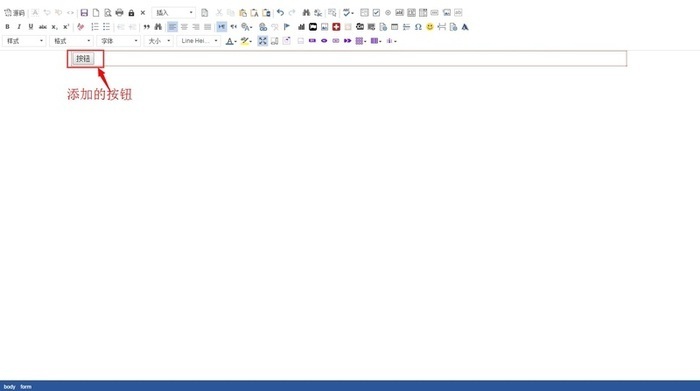
Task: Click the block quote icon
Action: [x=146, y=27]
